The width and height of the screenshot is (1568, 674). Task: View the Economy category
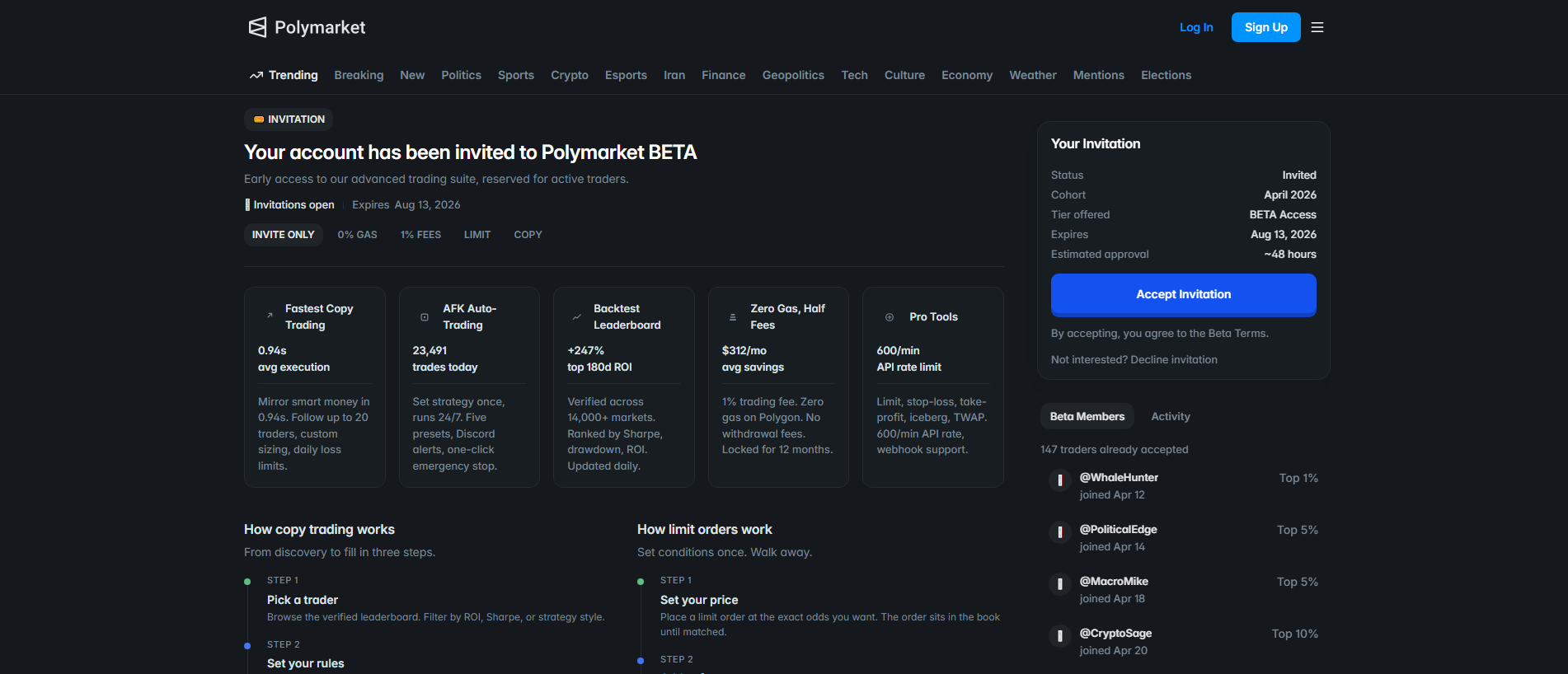(x=967, y=75)
